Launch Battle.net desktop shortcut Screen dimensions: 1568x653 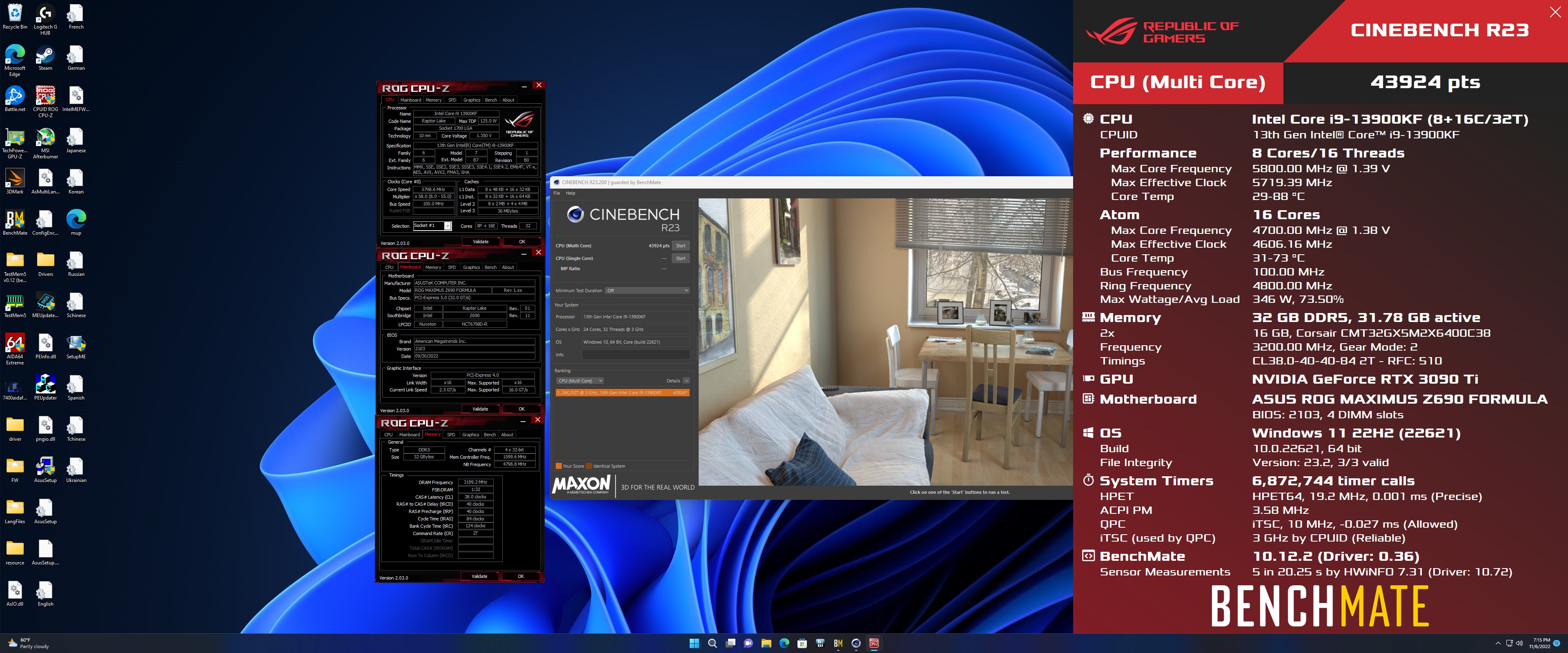(x=15, y=99)
